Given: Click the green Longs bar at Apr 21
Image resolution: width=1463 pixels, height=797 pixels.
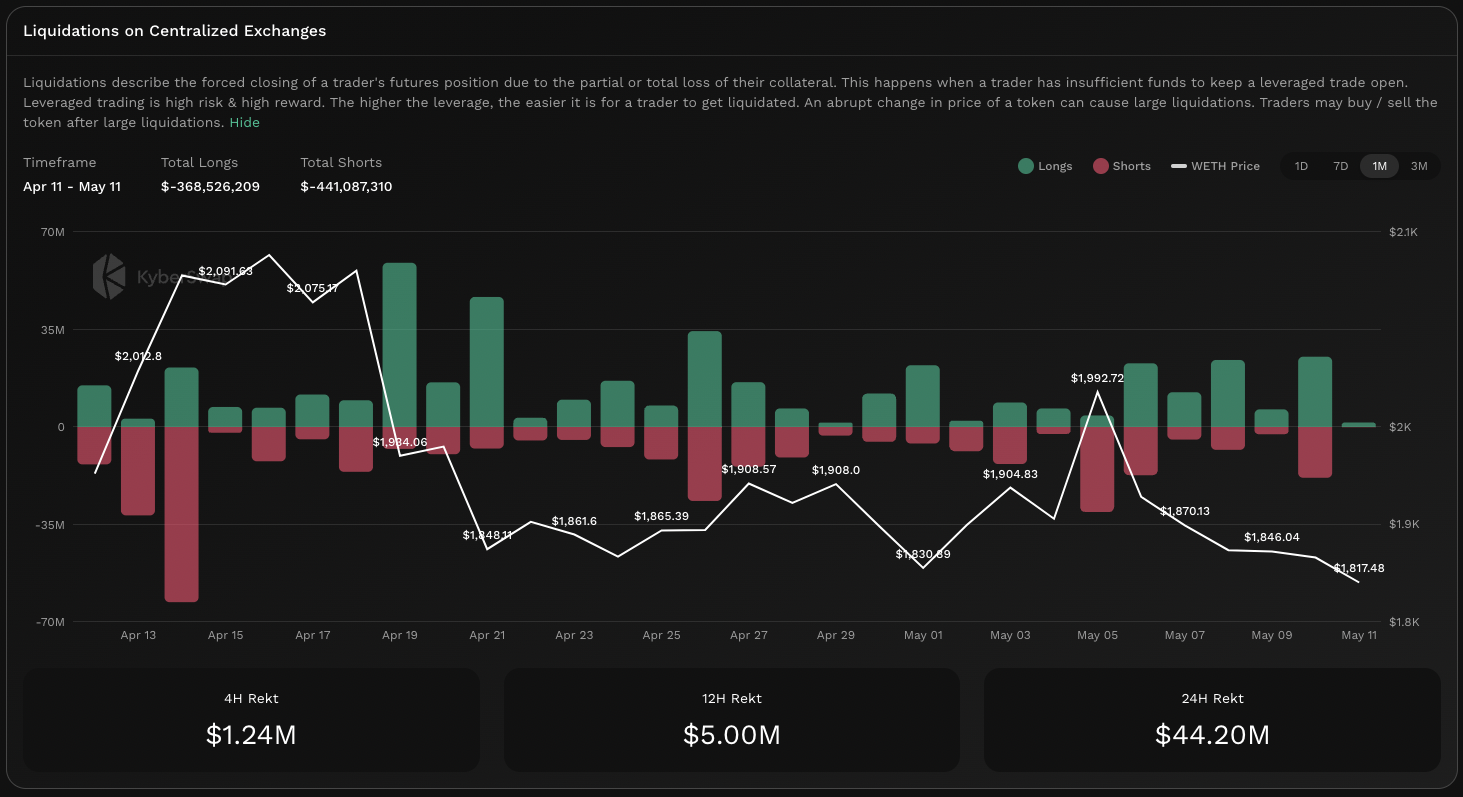Looking at the screenshot, I should point(486,361).
